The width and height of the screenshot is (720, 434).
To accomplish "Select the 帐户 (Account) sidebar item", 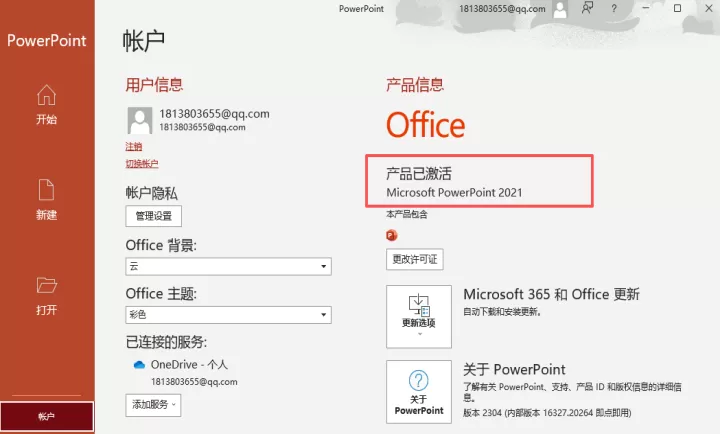I will coord(47,417).
